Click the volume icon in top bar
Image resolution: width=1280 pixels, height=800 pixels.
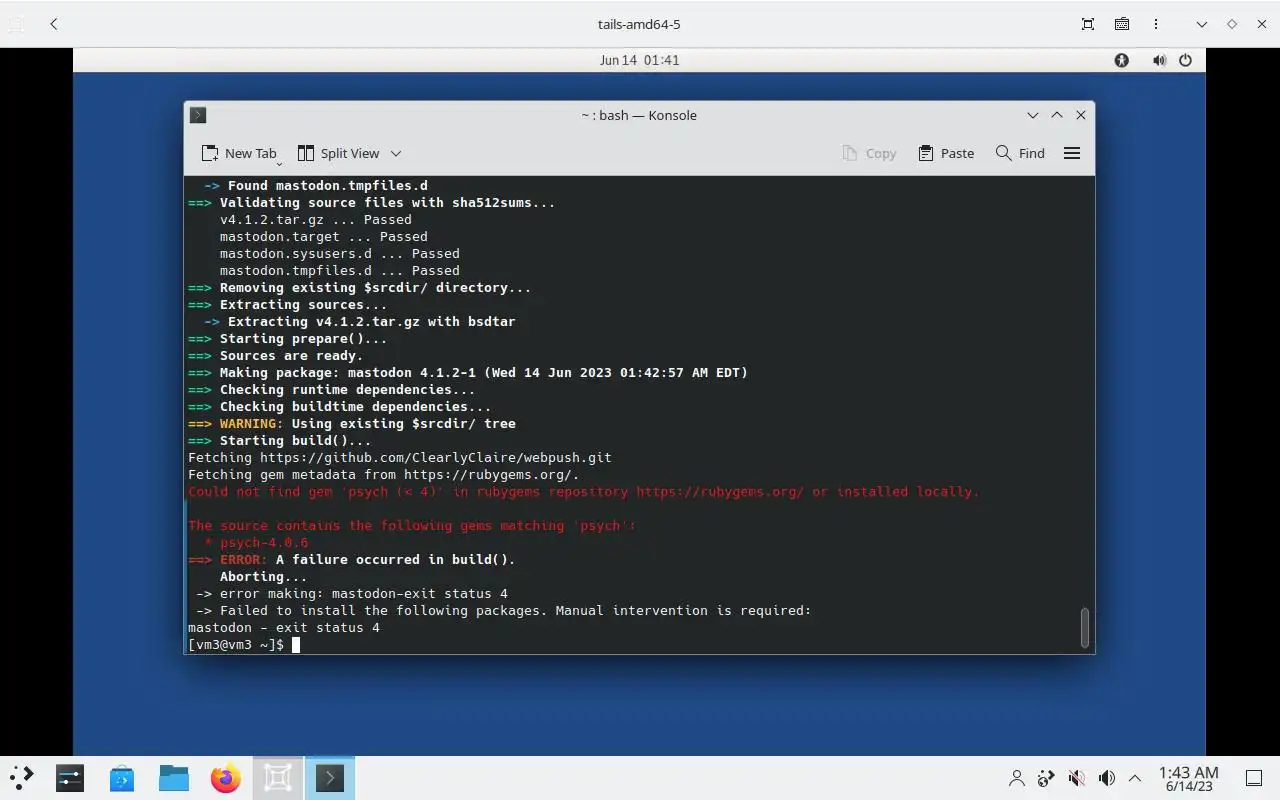[1159, 60]
